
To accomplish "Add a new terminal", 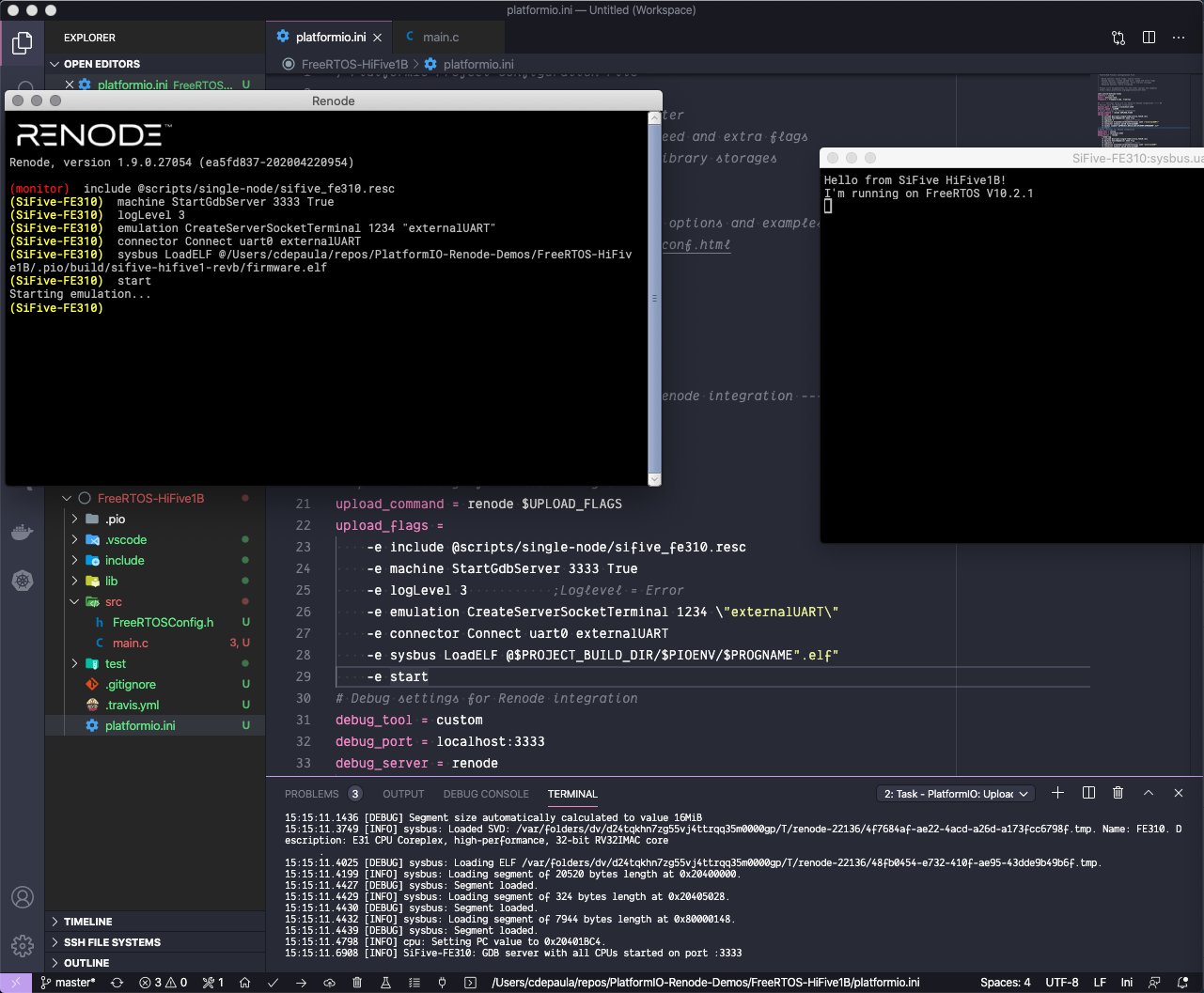I will [x=1057, y=793].
